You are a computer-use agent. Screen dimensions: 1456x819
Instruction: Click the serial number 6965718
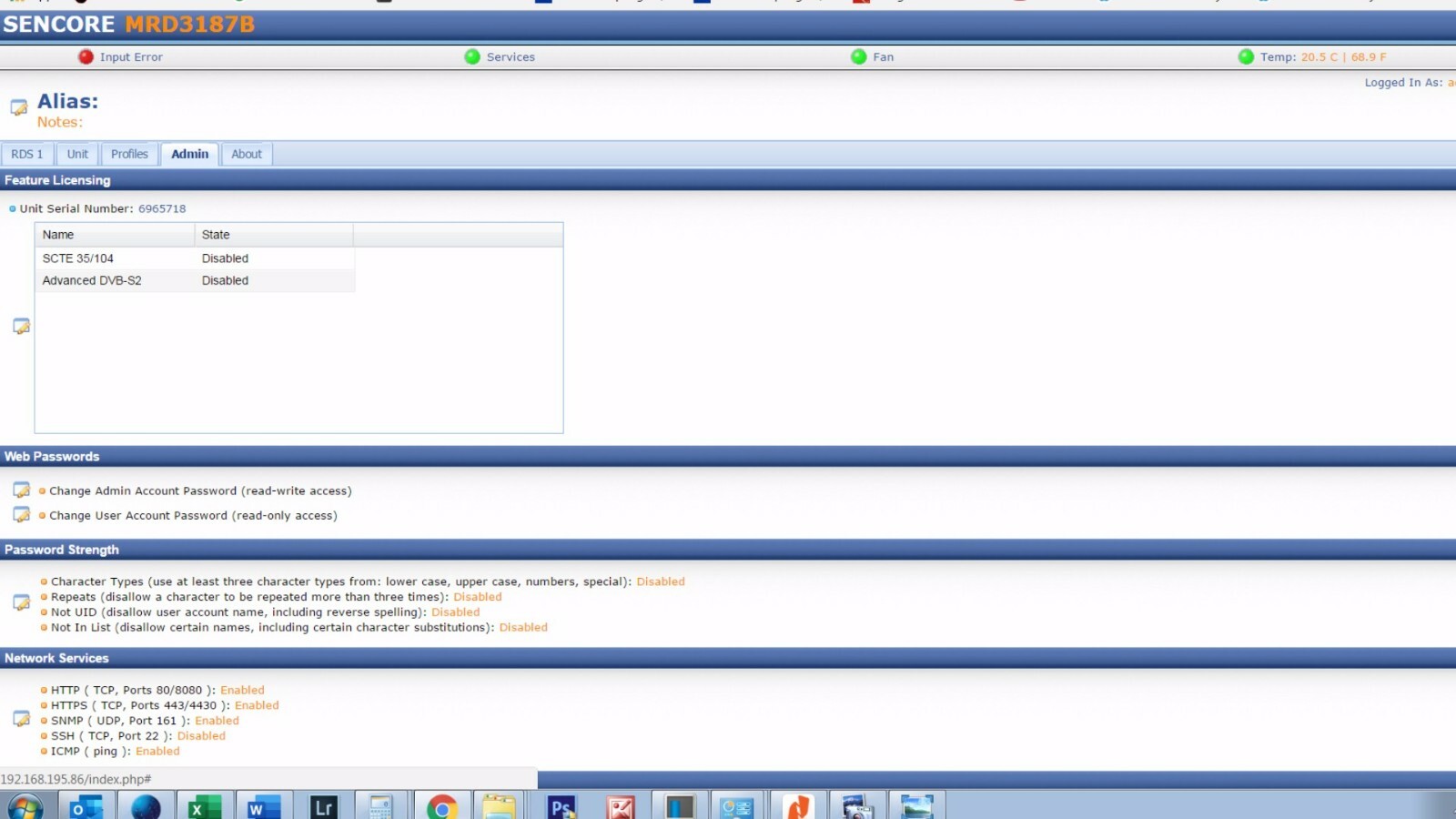(x=162, y=208)
